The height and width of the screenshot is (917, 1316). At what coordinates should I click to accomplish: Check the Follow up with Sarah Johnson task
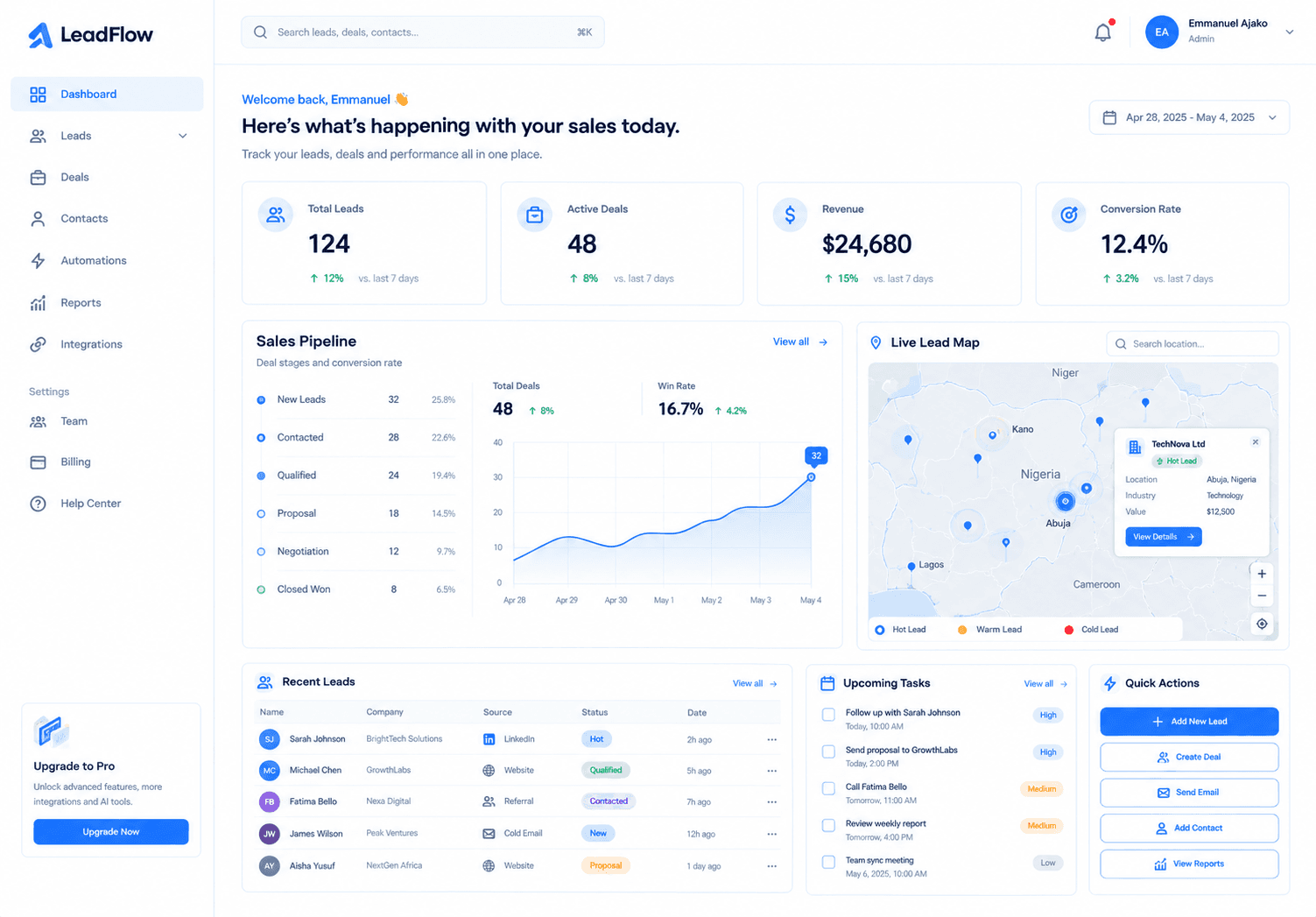[x=828, y=715]
